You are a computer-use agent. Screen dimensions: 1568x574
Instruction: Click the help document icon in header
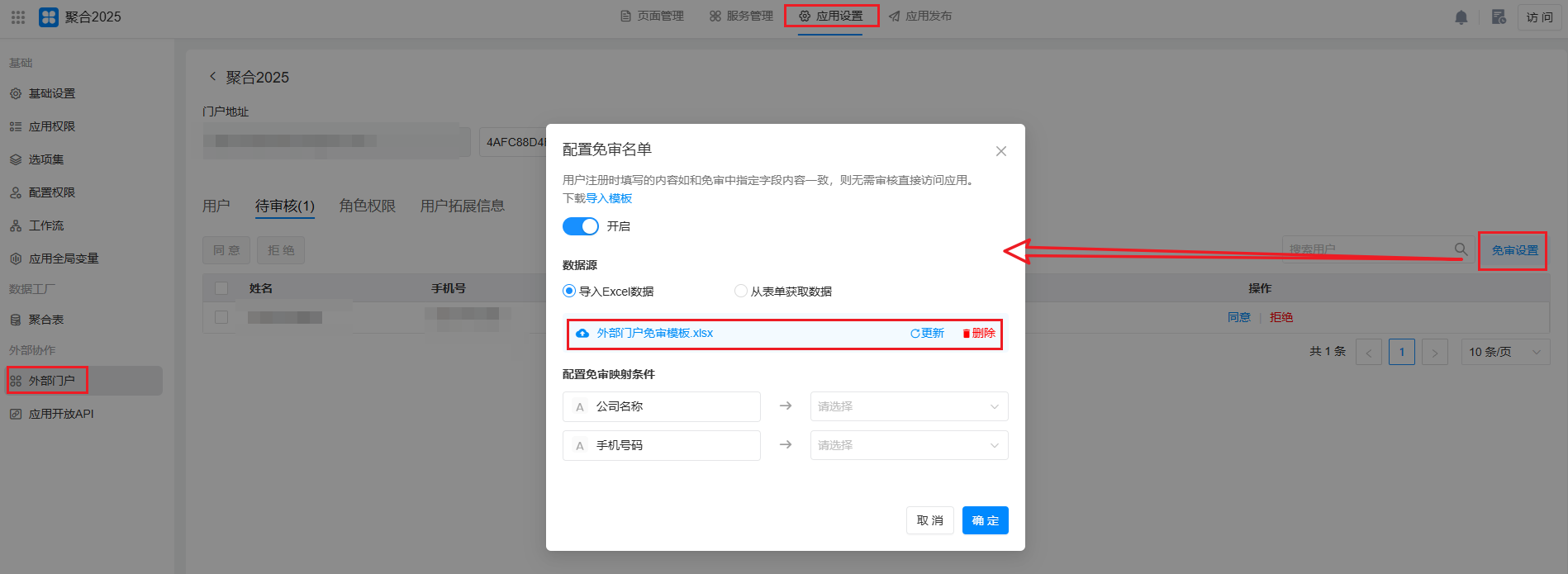point(1499,17)
